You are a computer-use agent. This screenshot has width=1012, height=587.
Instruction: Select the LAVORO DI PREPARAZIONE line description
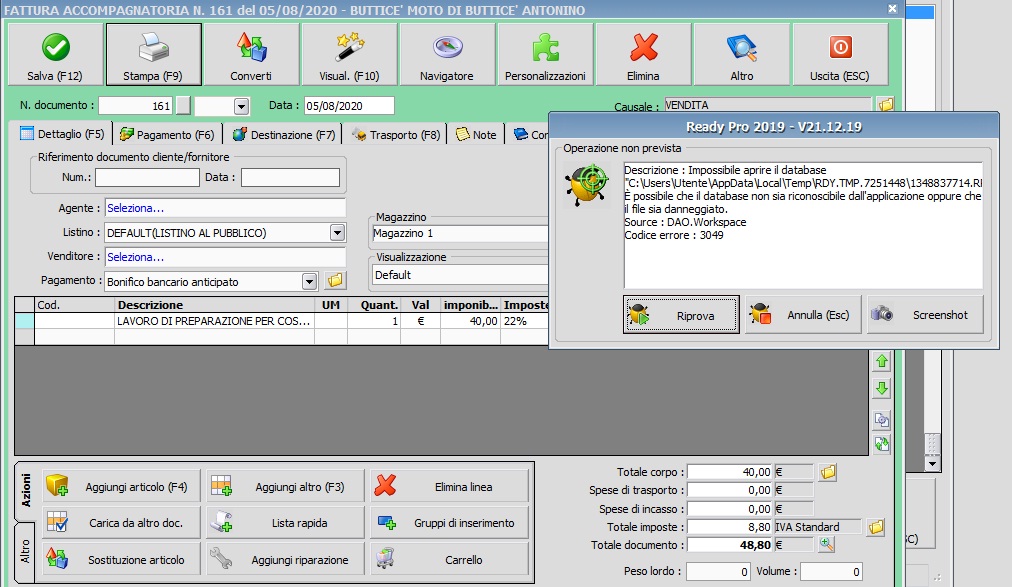click(214, 321)
